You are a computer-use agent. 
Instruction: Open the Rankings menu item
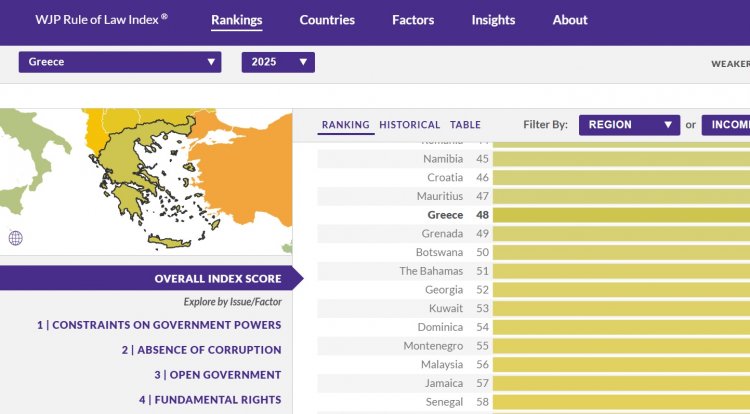click(x=237, y=20)
